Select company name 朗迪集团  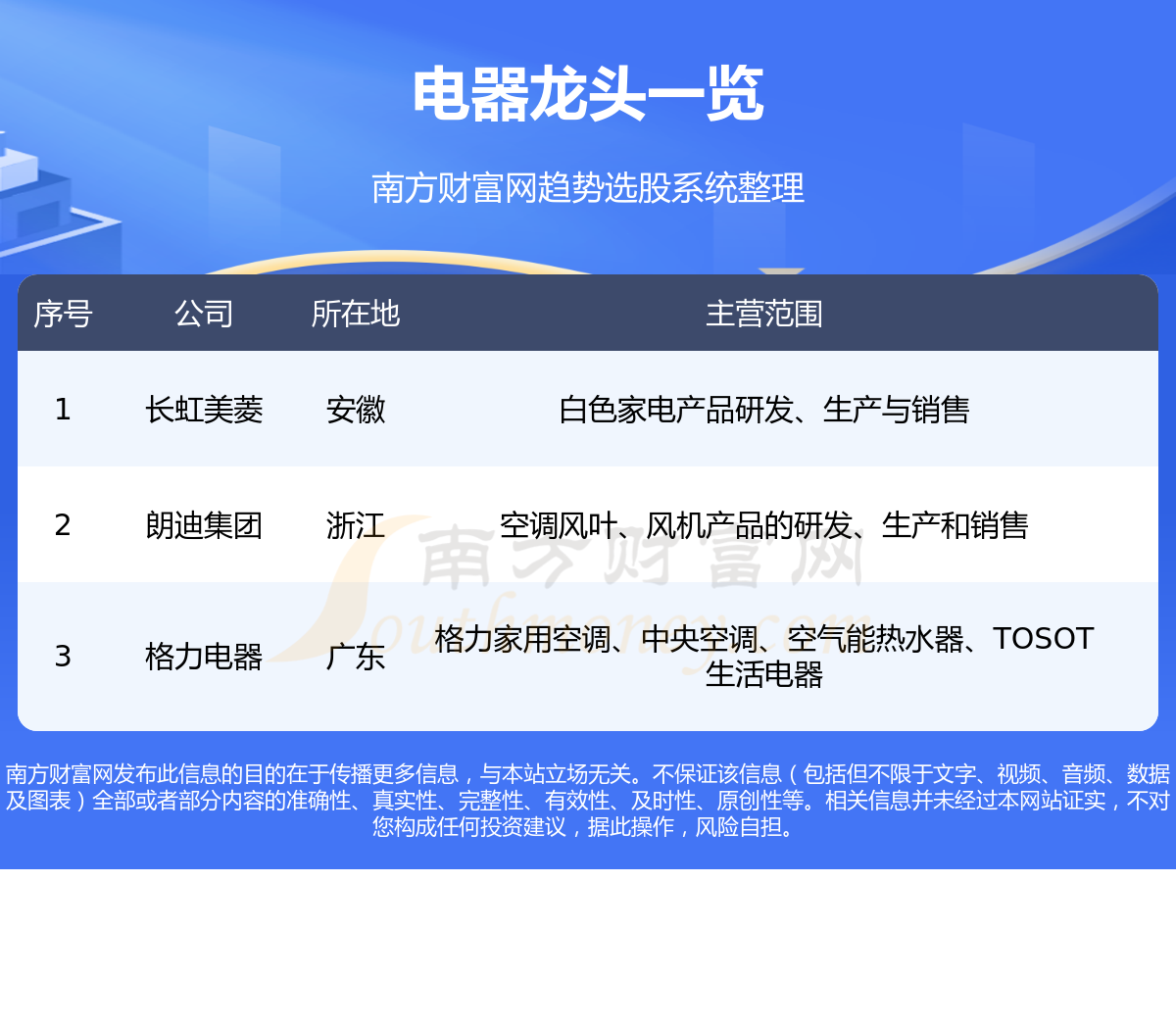click(204, 525)
